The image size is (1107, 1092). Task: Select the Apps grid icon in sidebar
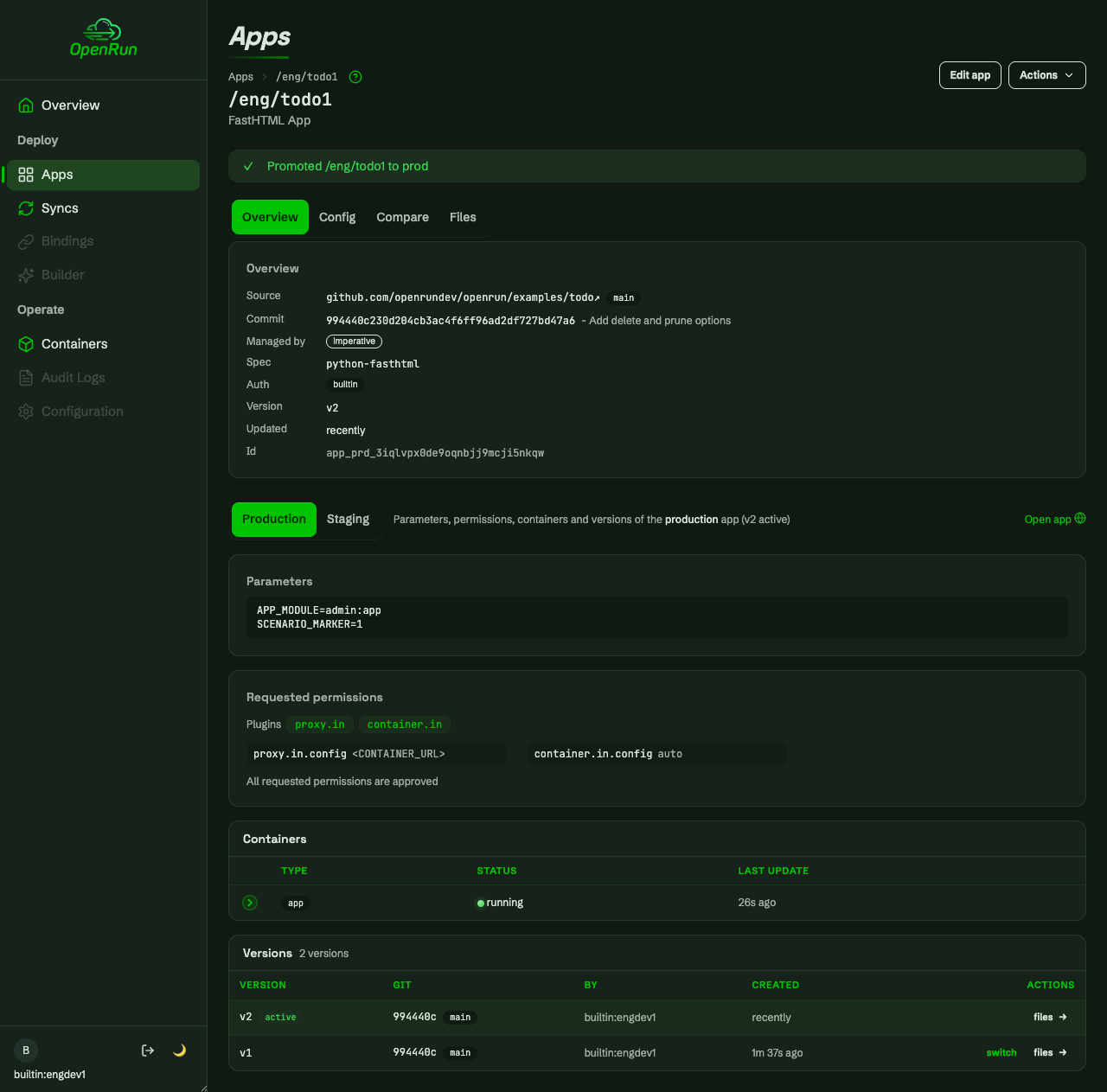26,175
